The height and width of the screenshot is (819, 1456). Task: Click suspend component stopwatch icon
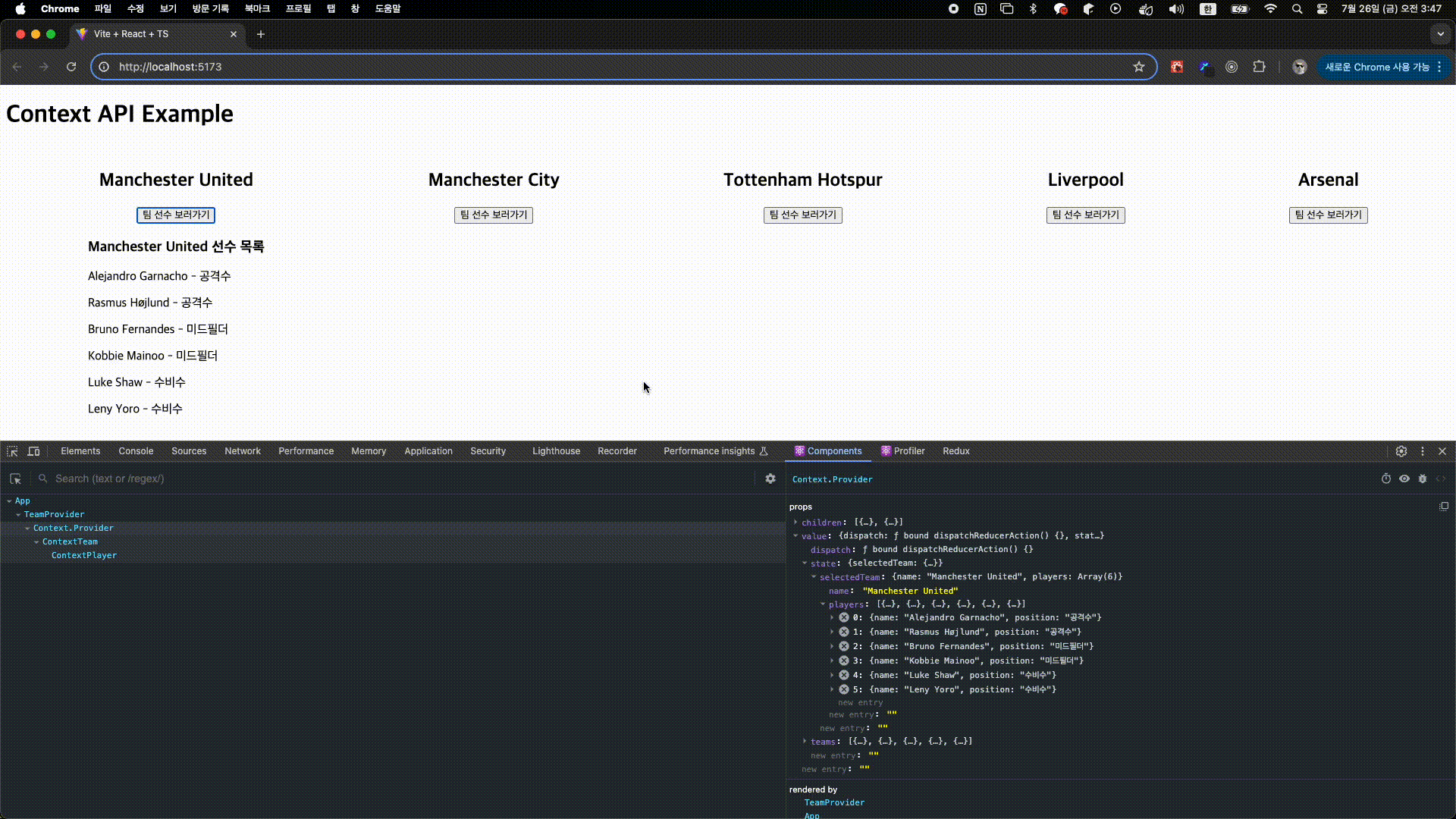pos(1385,479)
